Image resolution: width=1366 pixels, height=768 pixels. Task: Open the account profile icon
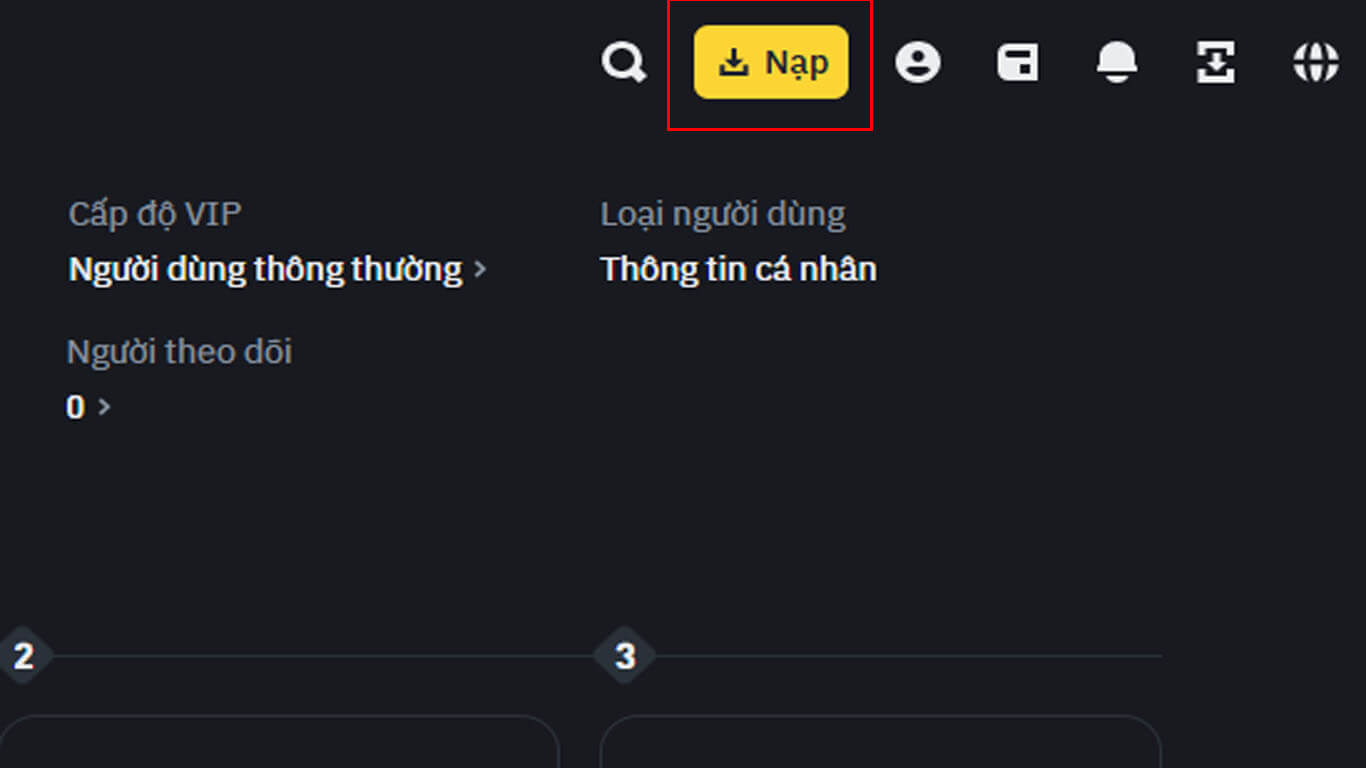pyautogui.click(x=918, y=61)
